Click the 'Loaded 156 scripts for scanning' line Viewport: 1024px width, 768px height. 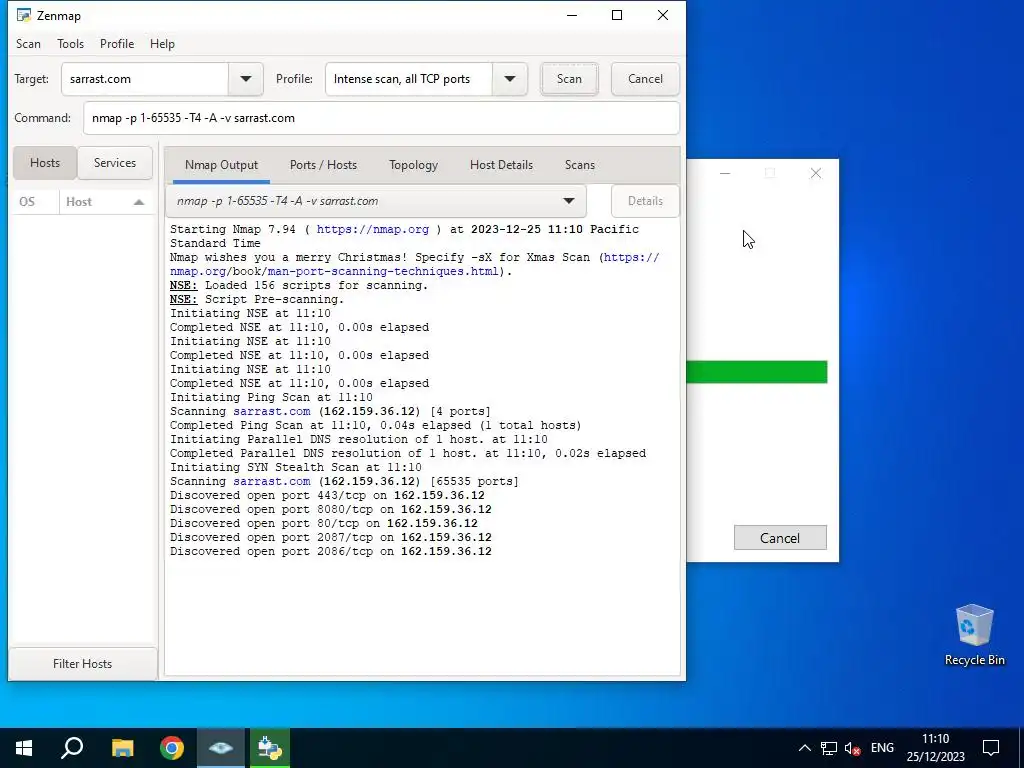pyautogui.click(x=299, y=285)
